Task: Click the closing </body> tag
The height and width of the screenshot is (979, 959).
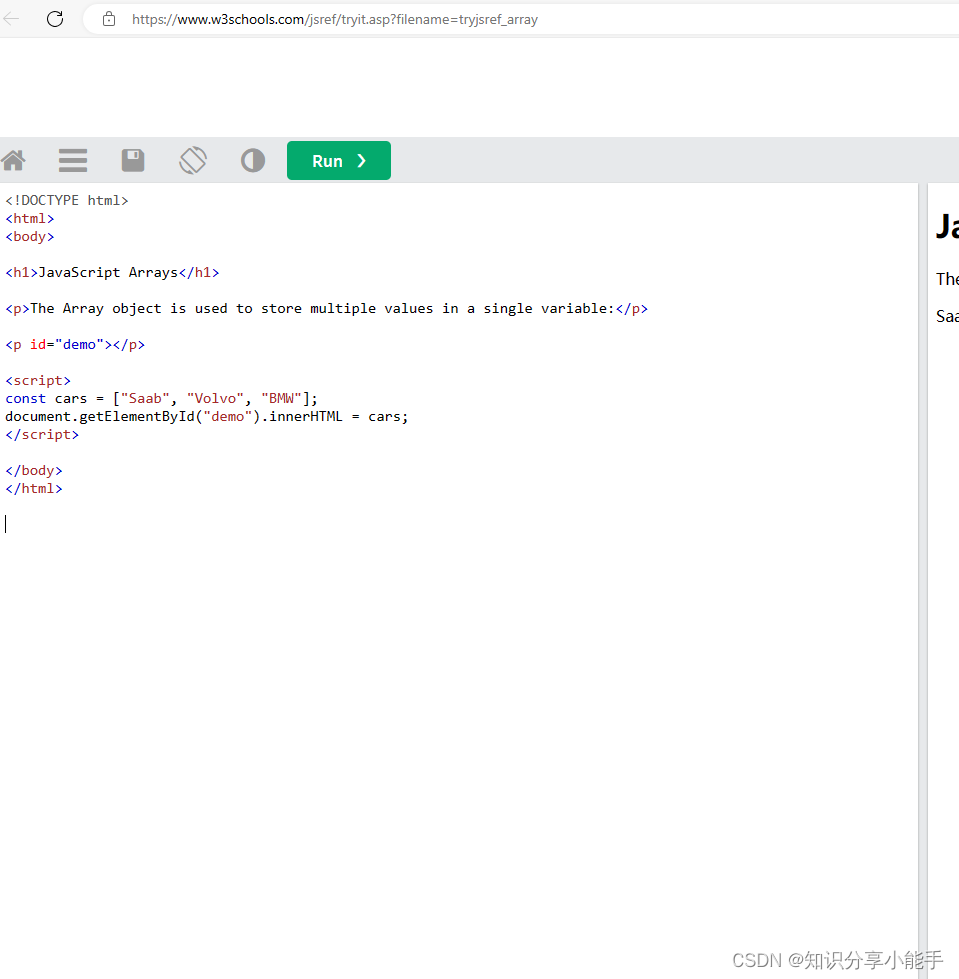Action: click(x=34, y=471)
